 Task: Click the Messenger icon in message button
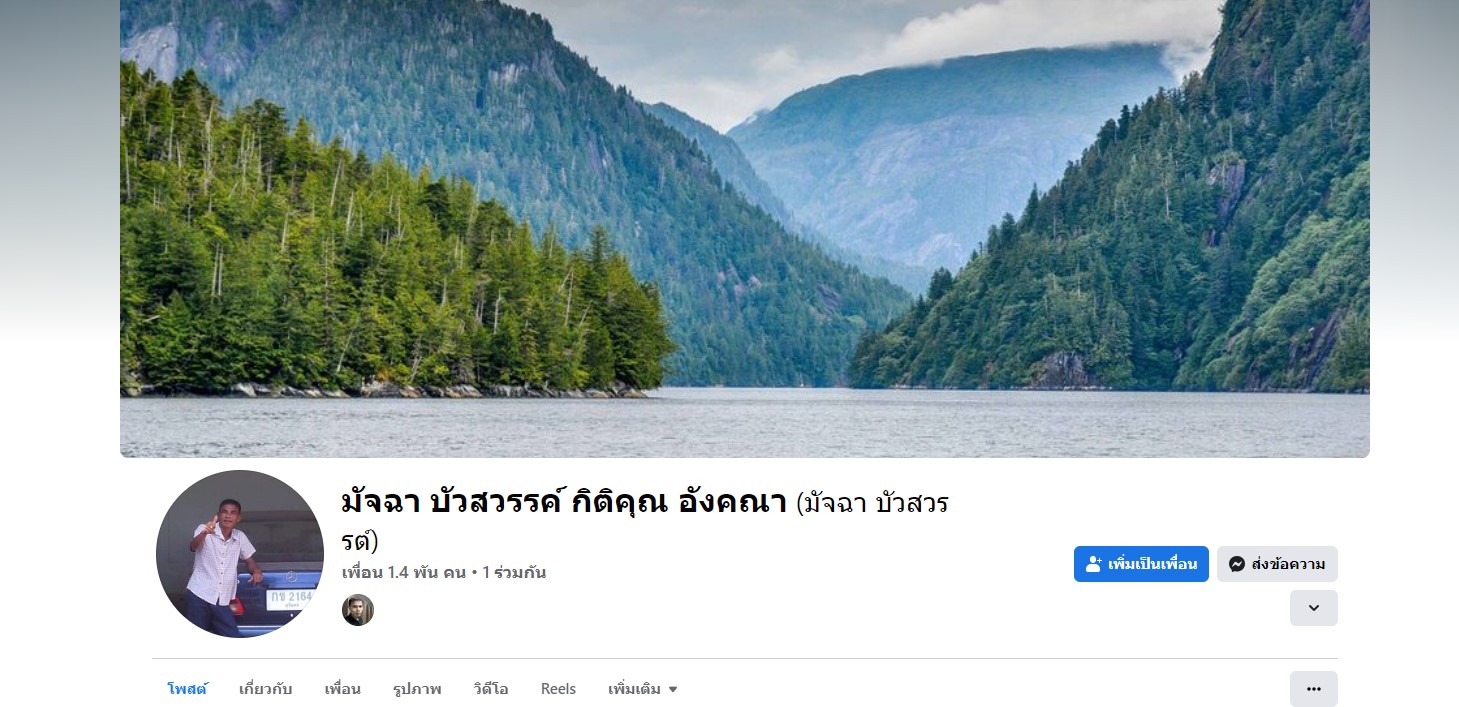pos(1237,564)
